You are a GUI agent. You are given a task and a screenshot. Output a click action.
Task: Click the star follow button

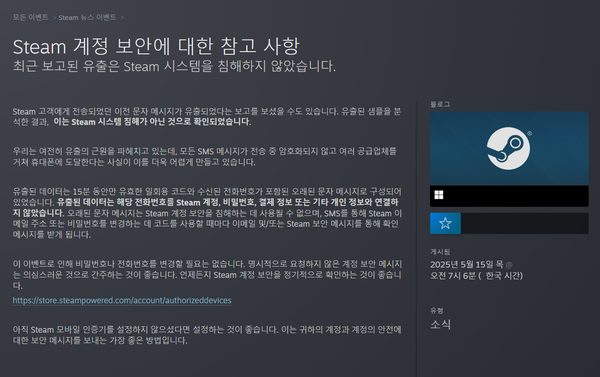445,223
